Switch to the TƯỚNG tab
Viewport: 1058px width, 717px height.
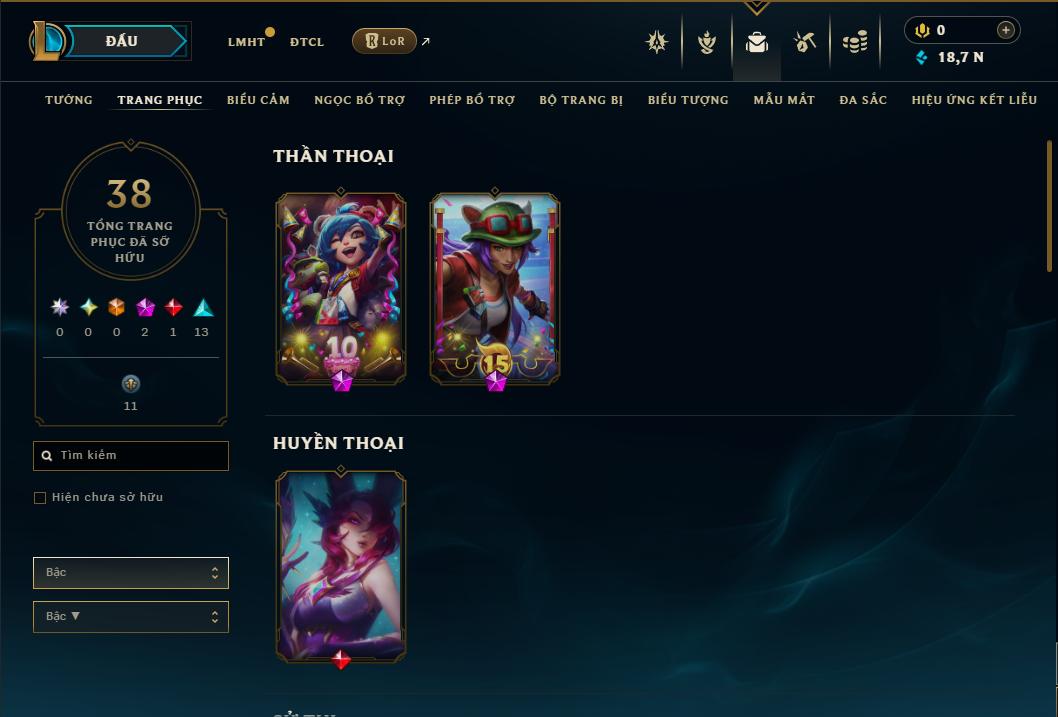pos(69,100)
